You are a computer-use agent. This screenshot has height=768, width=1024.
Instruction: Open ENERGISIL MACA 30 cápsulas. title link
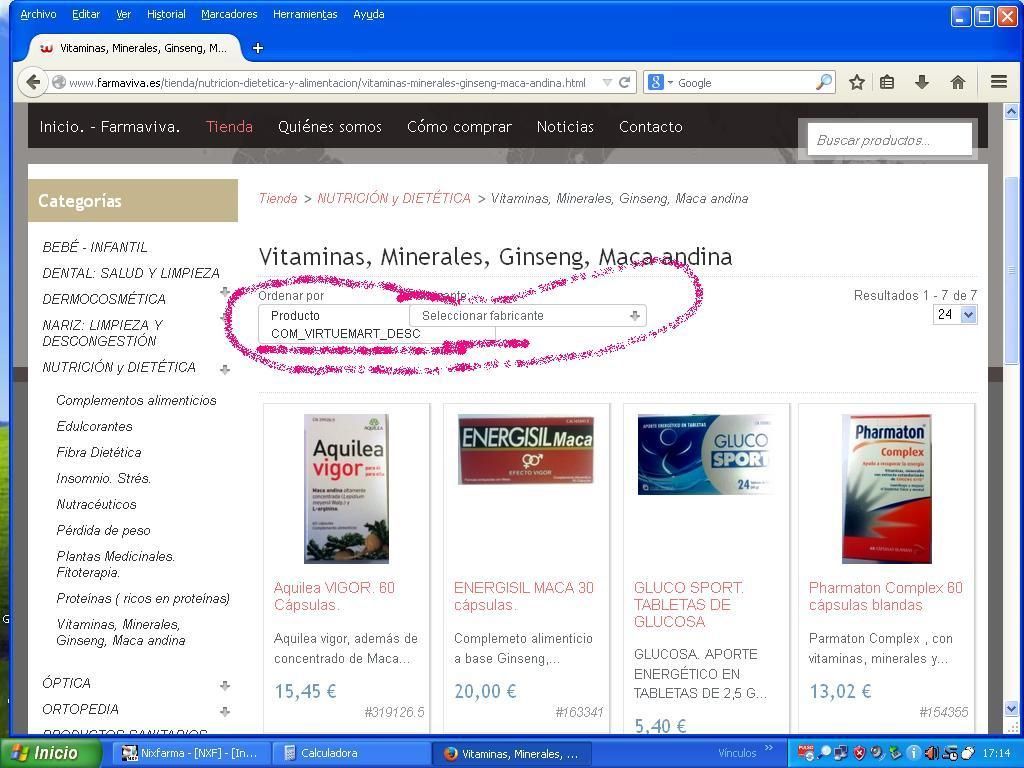pyautogui.click(x=524, y=596)
